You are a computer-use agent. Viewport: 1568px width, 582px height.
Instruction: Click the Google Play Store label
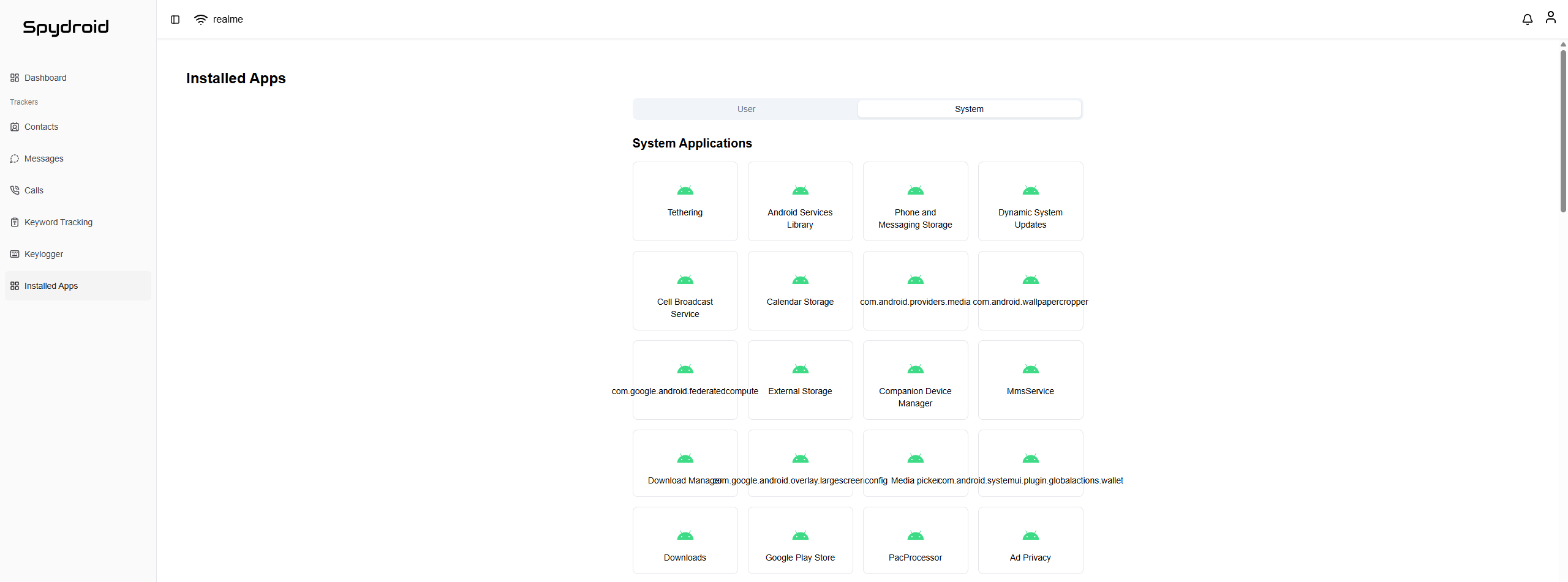[x=800, y=558]
